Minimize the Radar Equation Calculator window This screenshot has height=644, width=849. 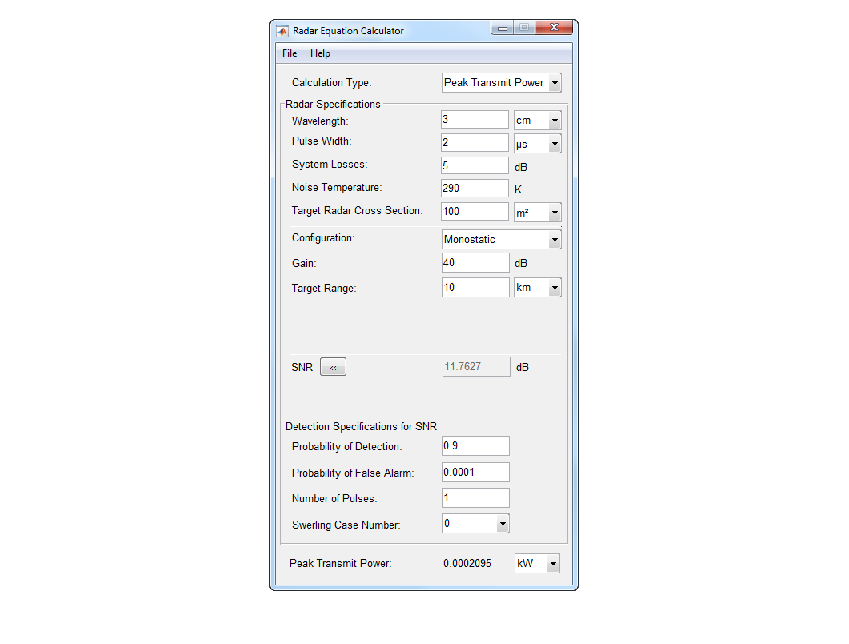[502, 28]
